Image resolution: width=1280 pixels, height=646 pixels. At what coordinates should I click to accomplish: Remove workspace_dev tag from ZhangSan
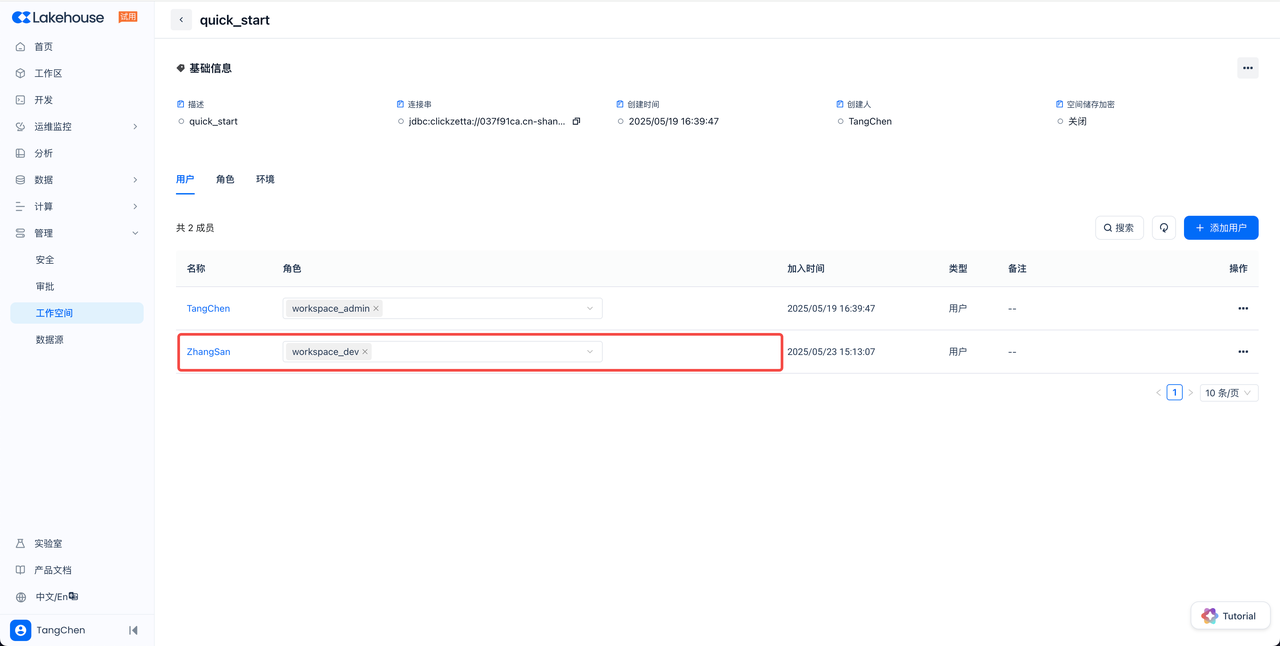365,352
